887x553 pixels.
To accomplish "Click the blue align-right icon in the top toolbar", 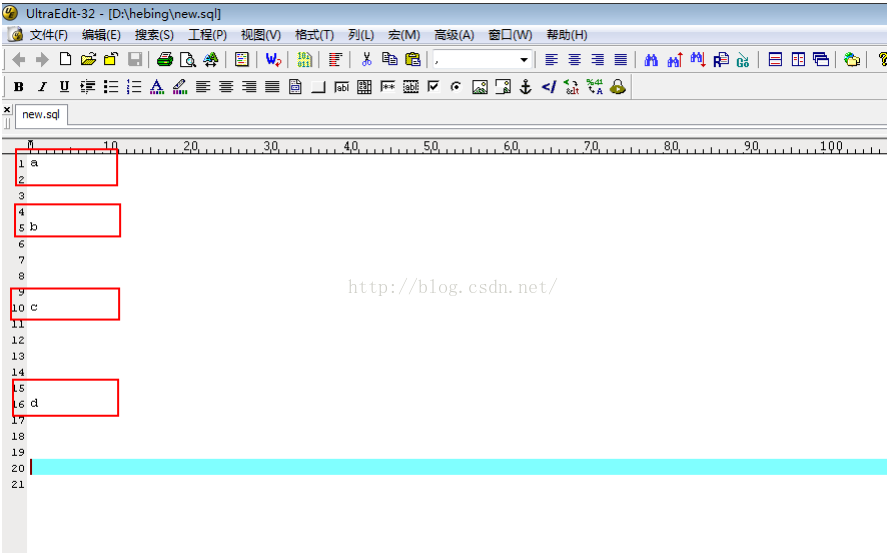I will click(598, 59).
